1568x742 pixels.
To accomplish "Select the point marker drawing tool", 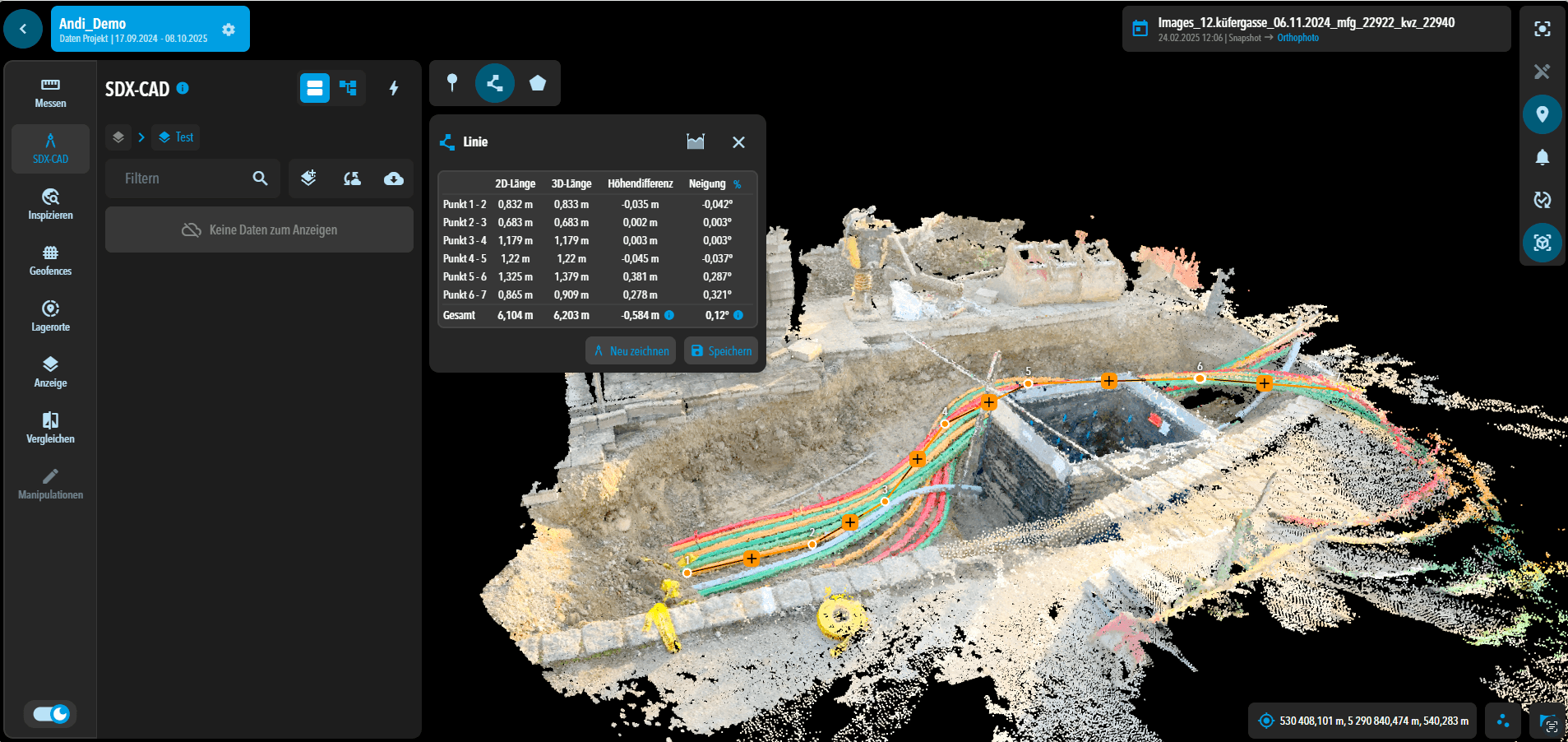I will 451,82.
